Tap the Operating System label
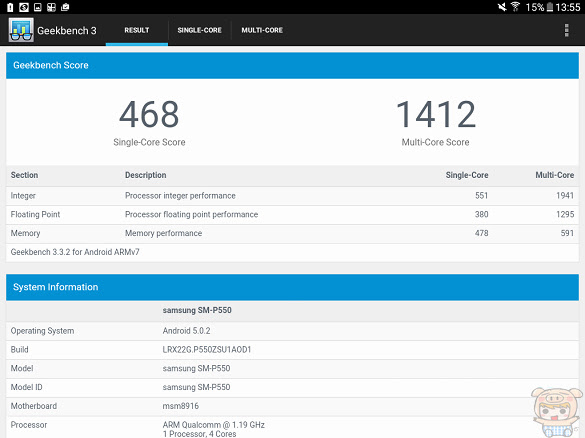This screenshot has height=438, width=585. point(42,331)
